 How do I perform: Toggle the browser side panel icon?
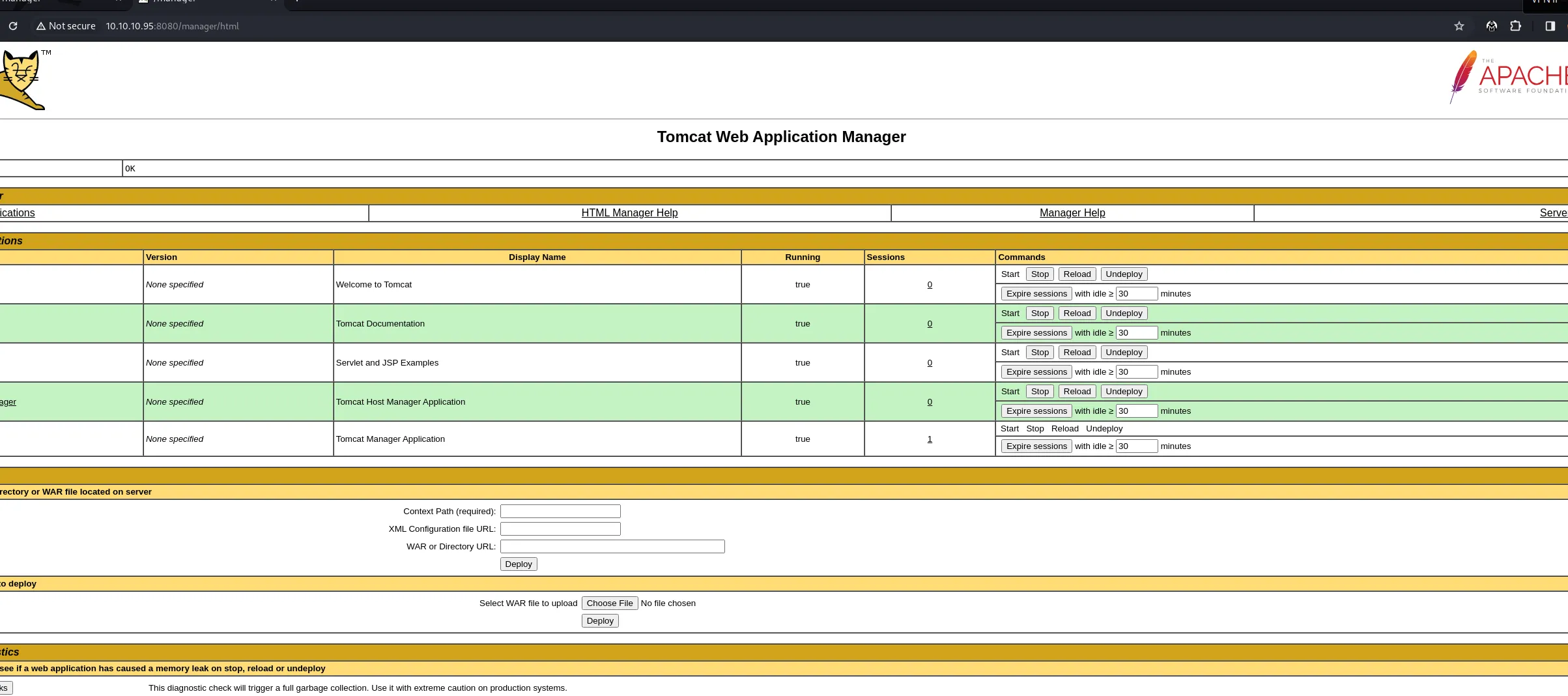1550,26
